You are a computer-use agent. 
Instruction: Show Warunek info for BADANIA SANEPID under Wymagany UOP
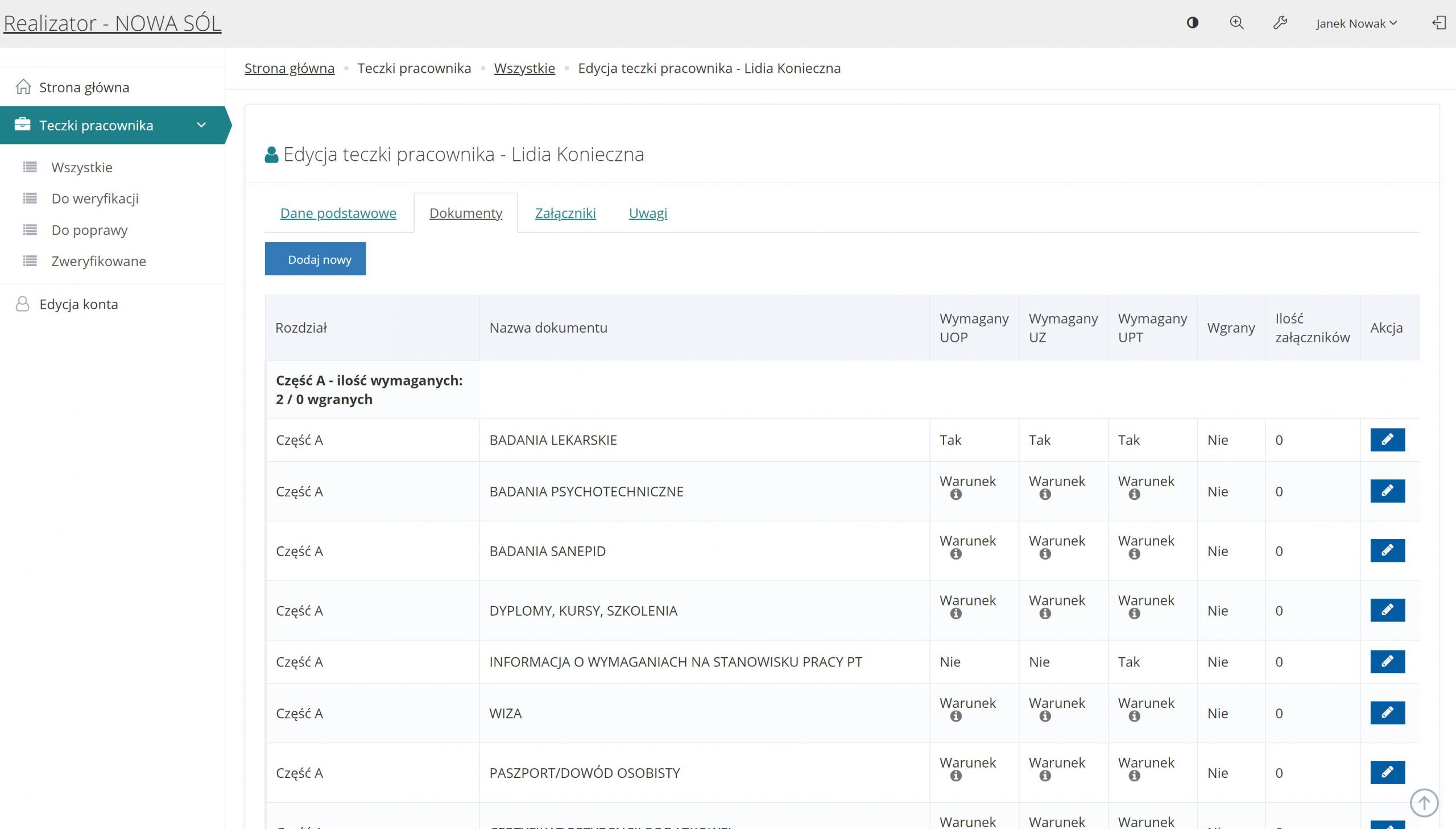(955, 553)
